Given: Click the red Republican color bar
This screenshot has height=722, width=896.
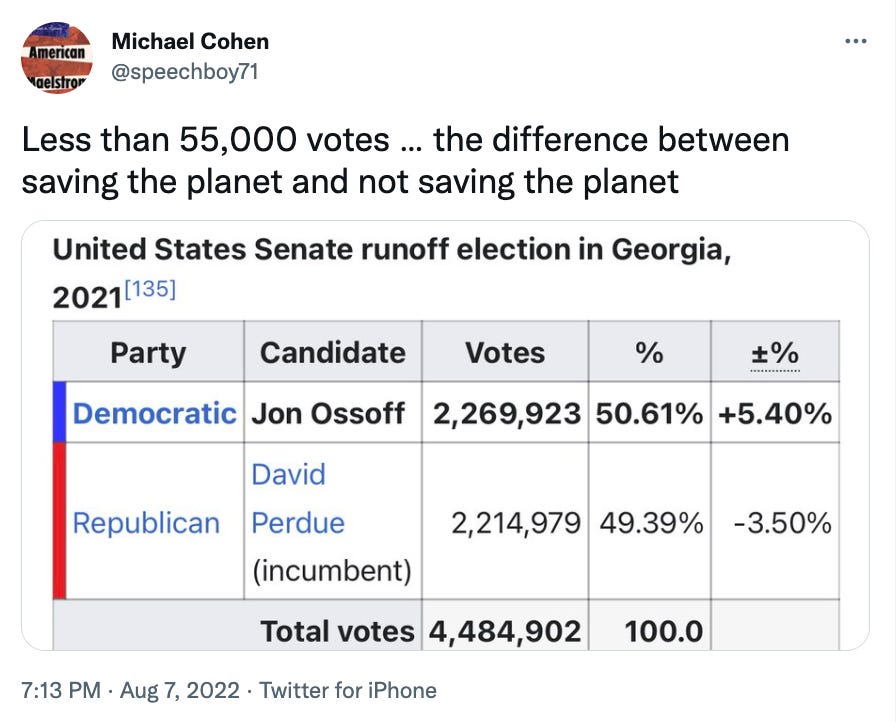Looking at the screenshot, I should coord(59,521).
